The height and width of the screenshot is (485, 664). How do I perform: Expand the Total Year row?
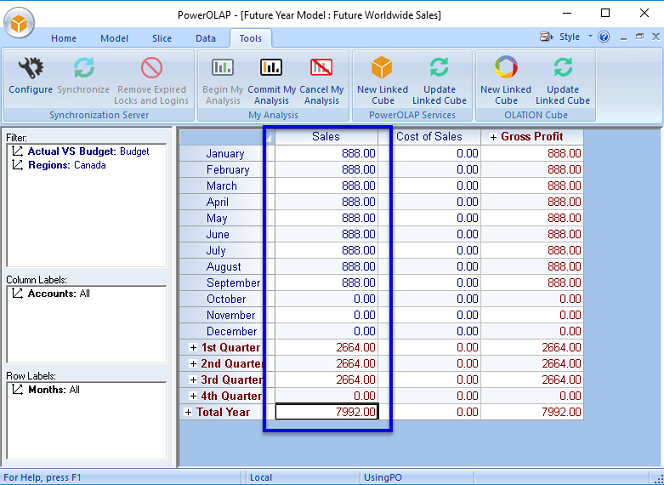[x=188, y=412]
